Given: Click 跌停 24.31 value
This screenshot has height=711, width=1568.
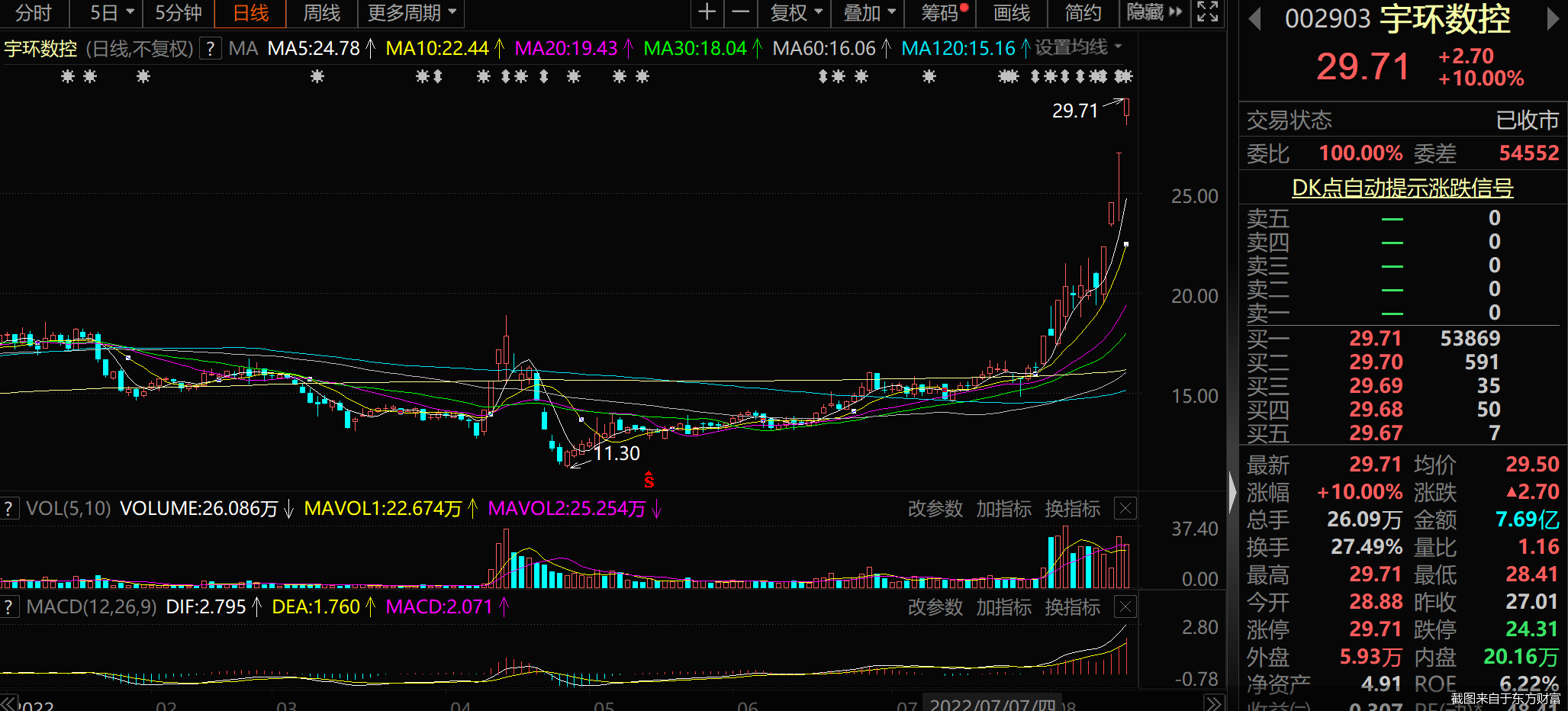Looking at the screenshot, I should 1532,629.
